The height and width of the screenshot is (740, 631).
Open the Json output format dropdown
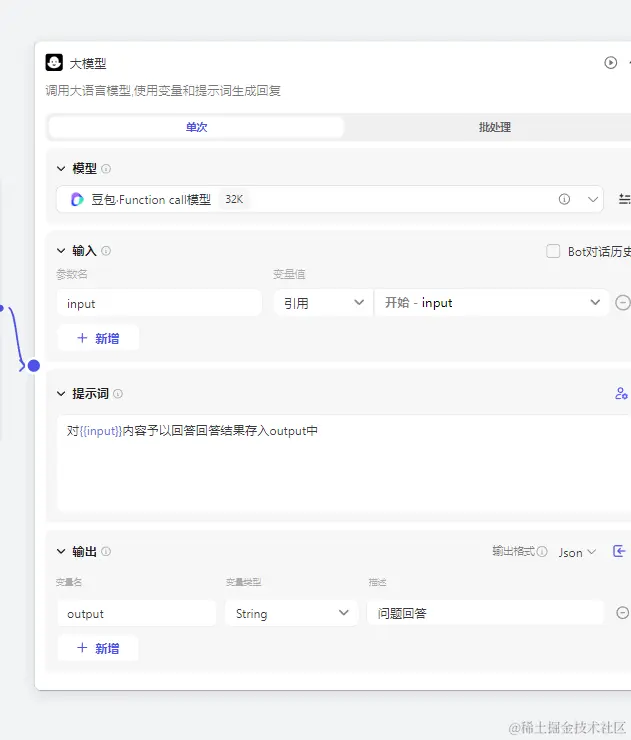(577, 552)
